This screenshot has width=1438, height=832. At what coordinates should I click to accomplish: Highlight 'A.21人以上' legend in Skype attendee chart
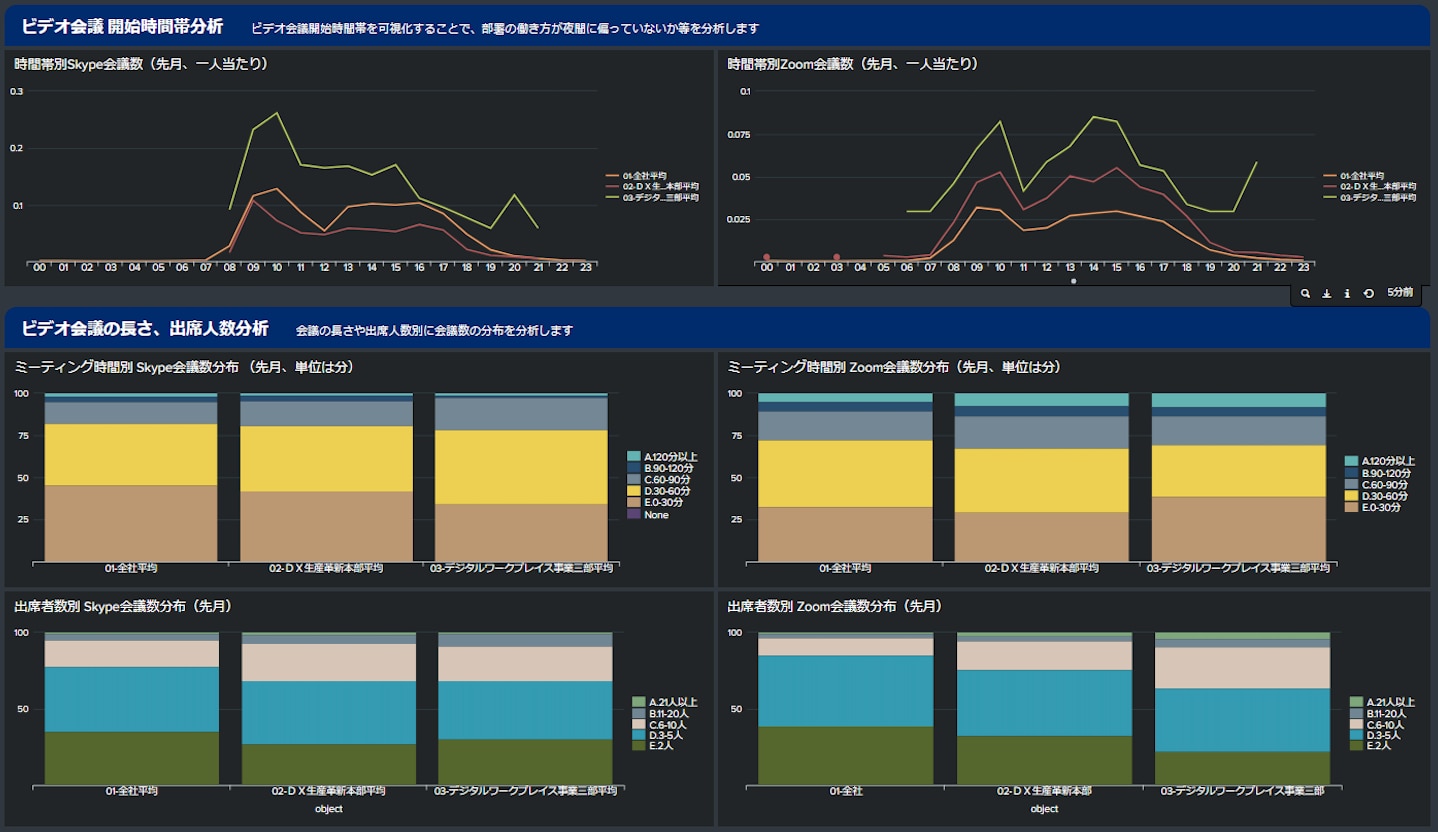[x=665, y=702]
